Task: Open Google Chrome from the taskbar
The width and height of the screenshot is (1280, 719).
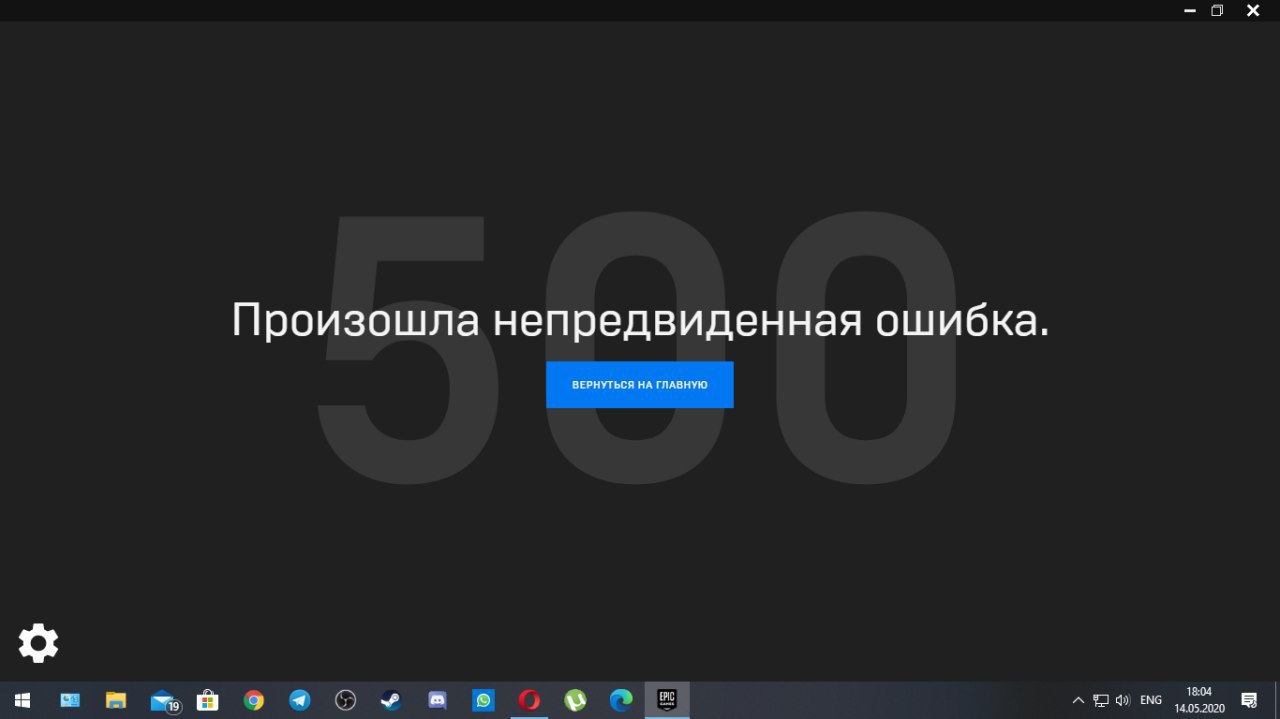Action: [254, 700]
